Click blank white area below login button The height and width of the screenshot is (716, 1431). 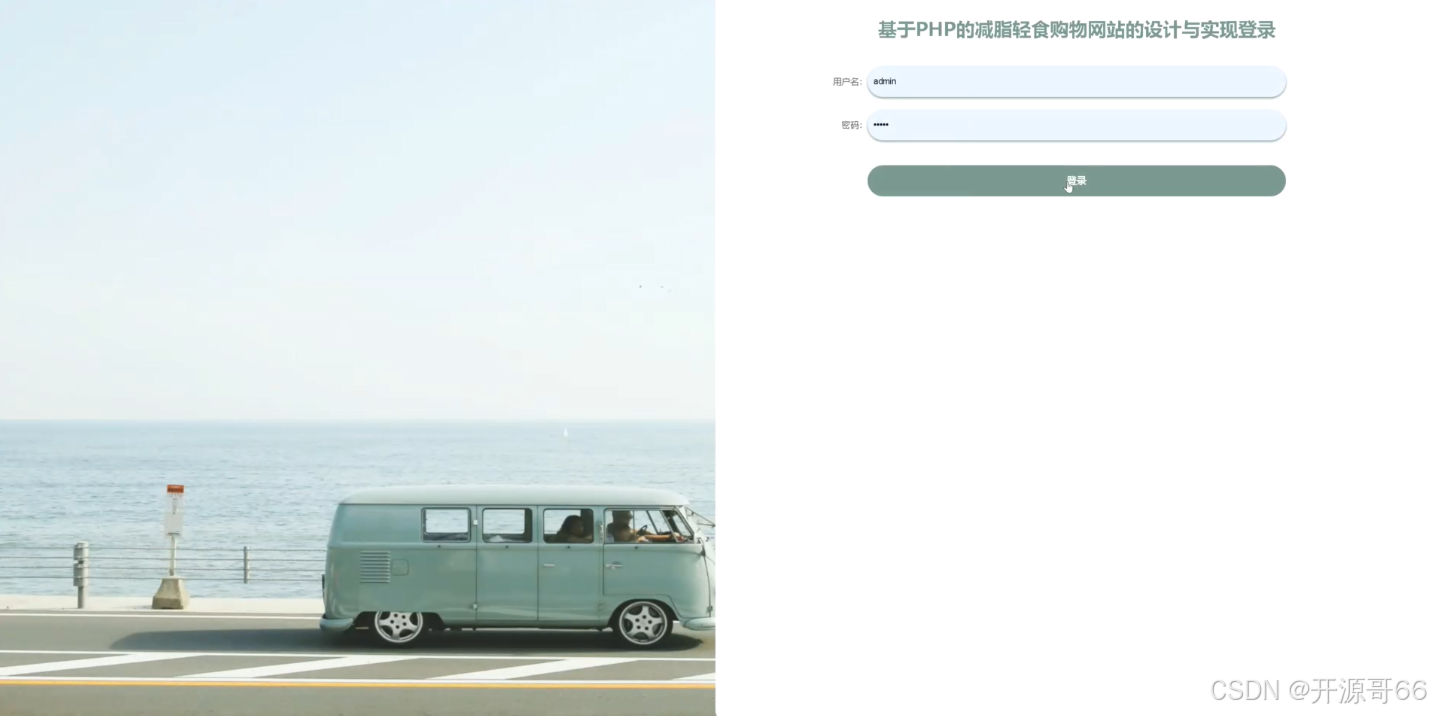click(x=1076, y=420)
